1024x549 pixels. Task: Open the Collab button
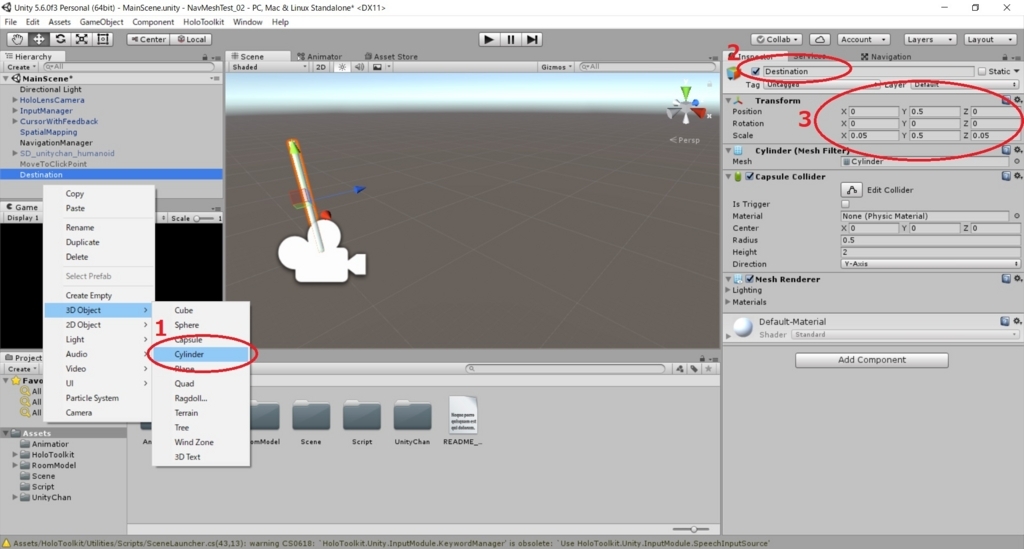777,39
